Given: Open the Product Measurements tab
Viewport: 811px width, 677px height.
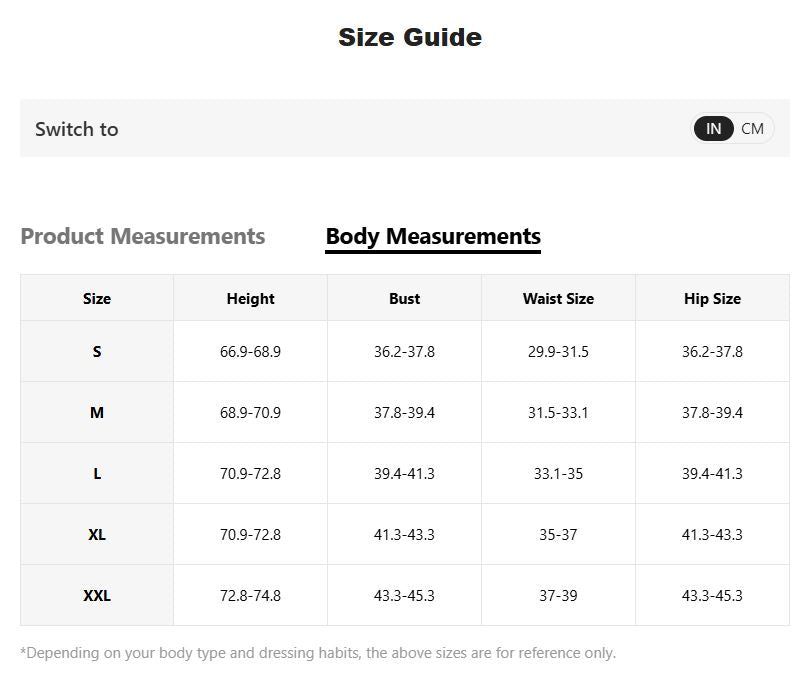Looking at the screenshot, I should pyautogui.click(x=143, y=236).
